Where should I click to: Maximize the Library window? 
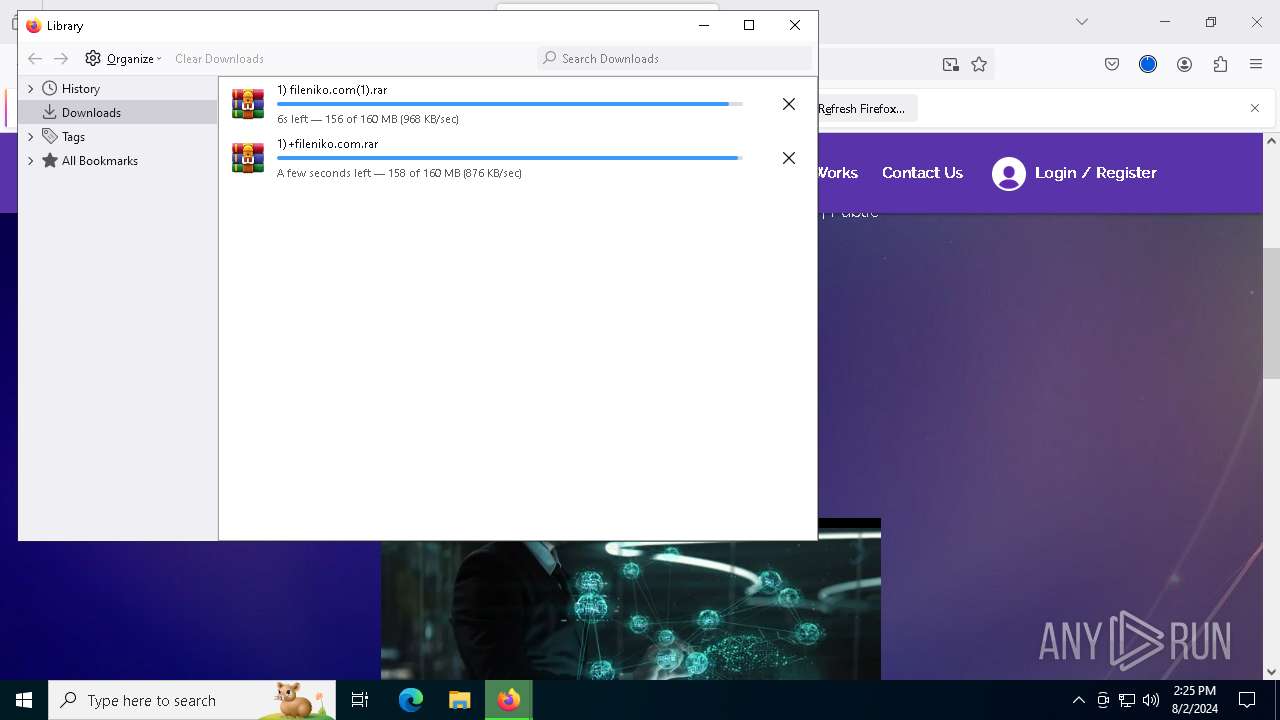749,26
